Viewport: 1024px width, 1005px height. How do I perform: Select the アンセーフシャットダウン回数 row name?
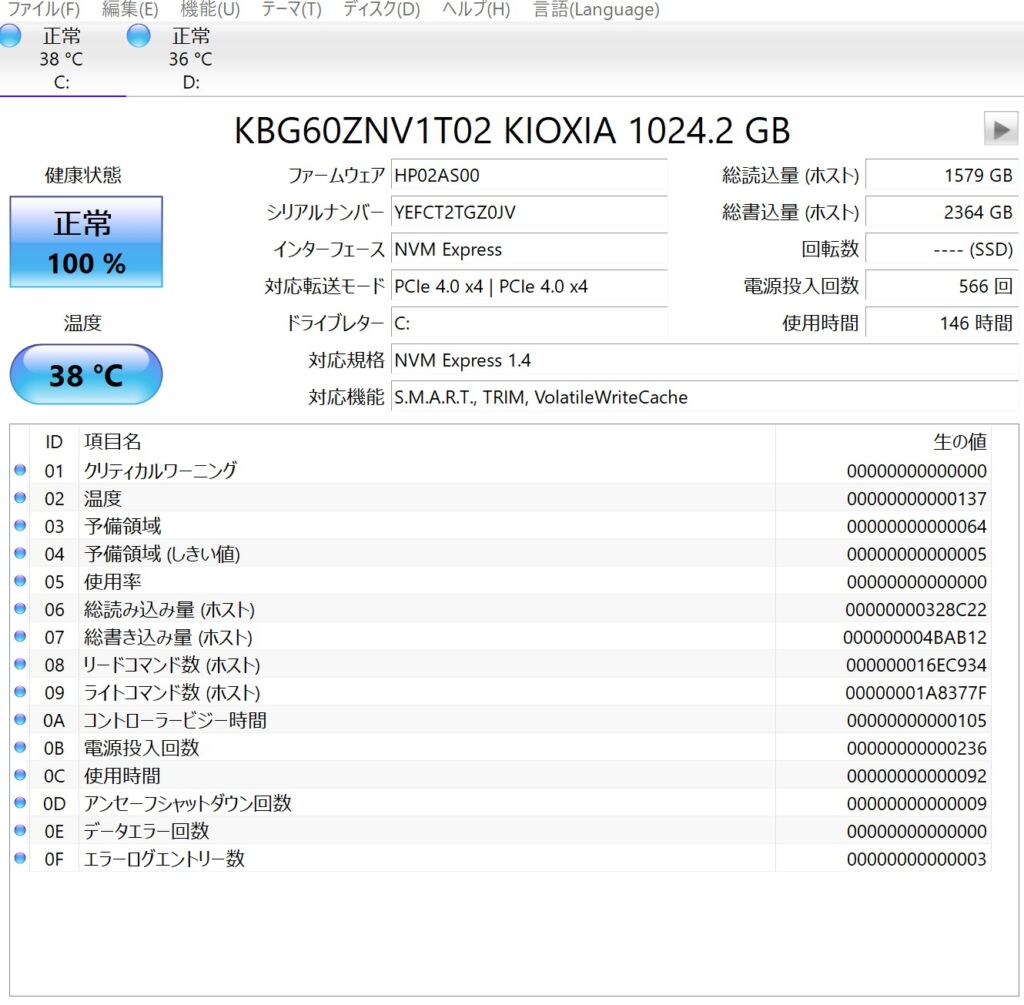coord(187,804)
